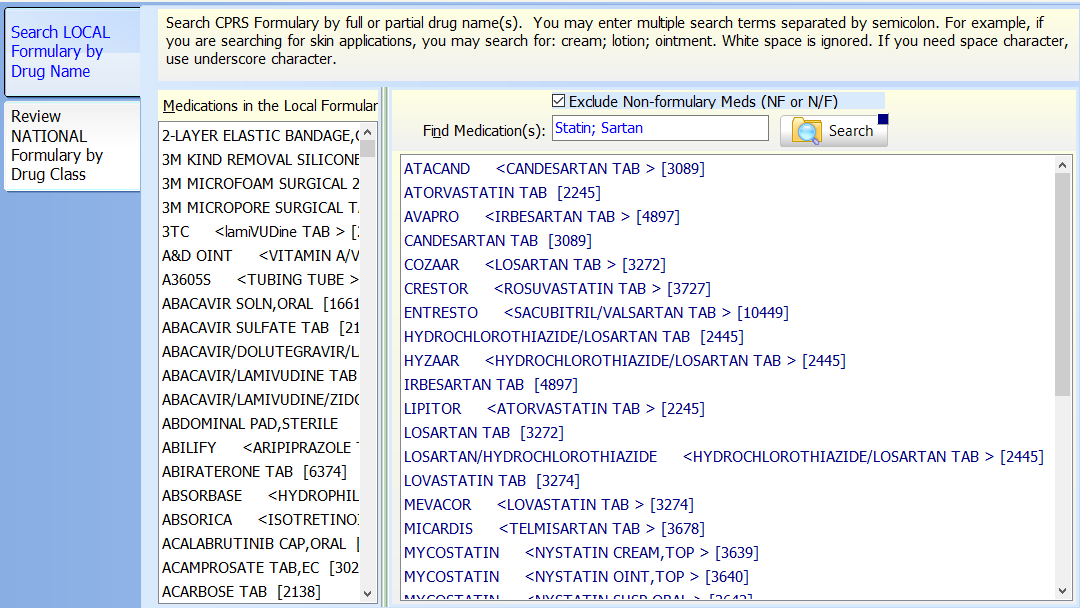Click down arrow of search results scrollbar
Viewport: 1080px width, 608px height.
(x=1062, y=591)
